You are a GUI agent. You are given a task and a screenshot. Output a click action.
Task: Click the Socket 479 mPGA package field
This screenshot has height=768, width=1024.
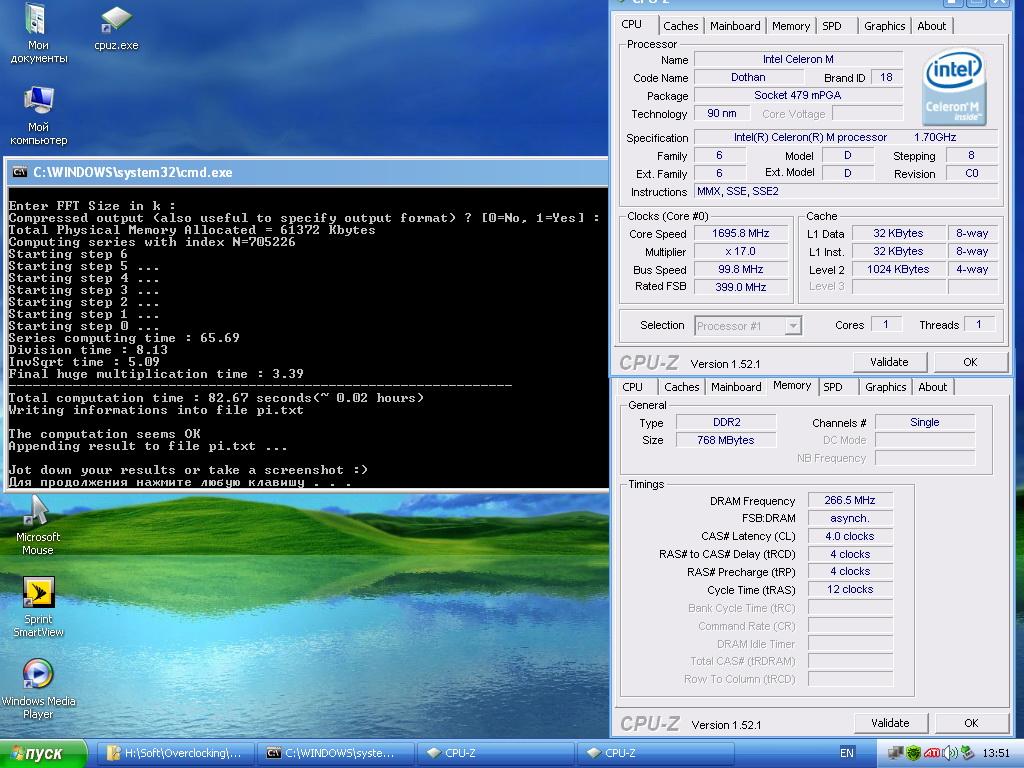[798, 95]
